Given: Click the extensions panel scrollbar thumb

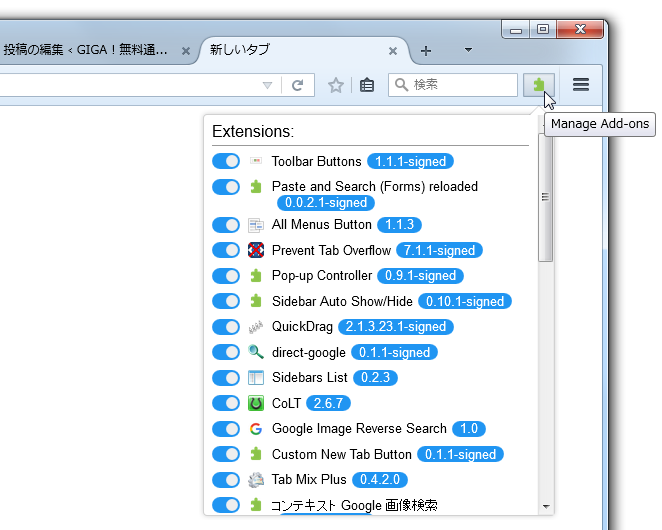Looking at the screenshot, I should (545, 197).
